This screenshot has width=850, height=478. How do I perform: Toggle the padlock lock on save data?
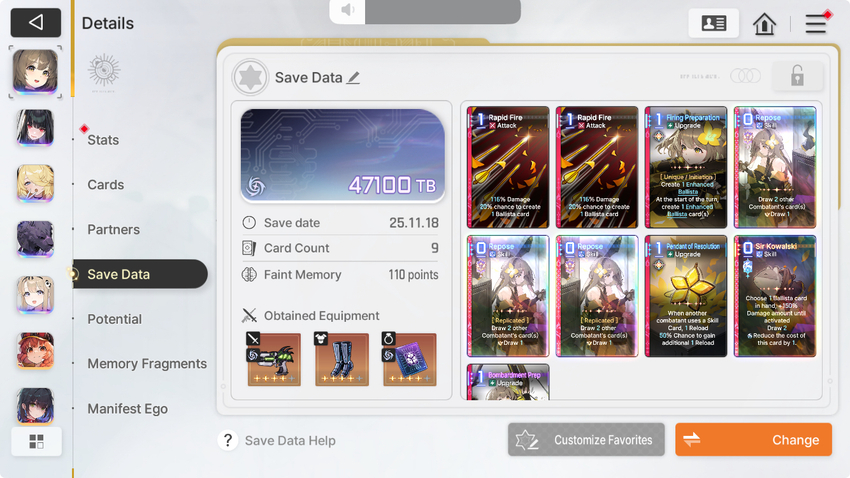point(797,76)
